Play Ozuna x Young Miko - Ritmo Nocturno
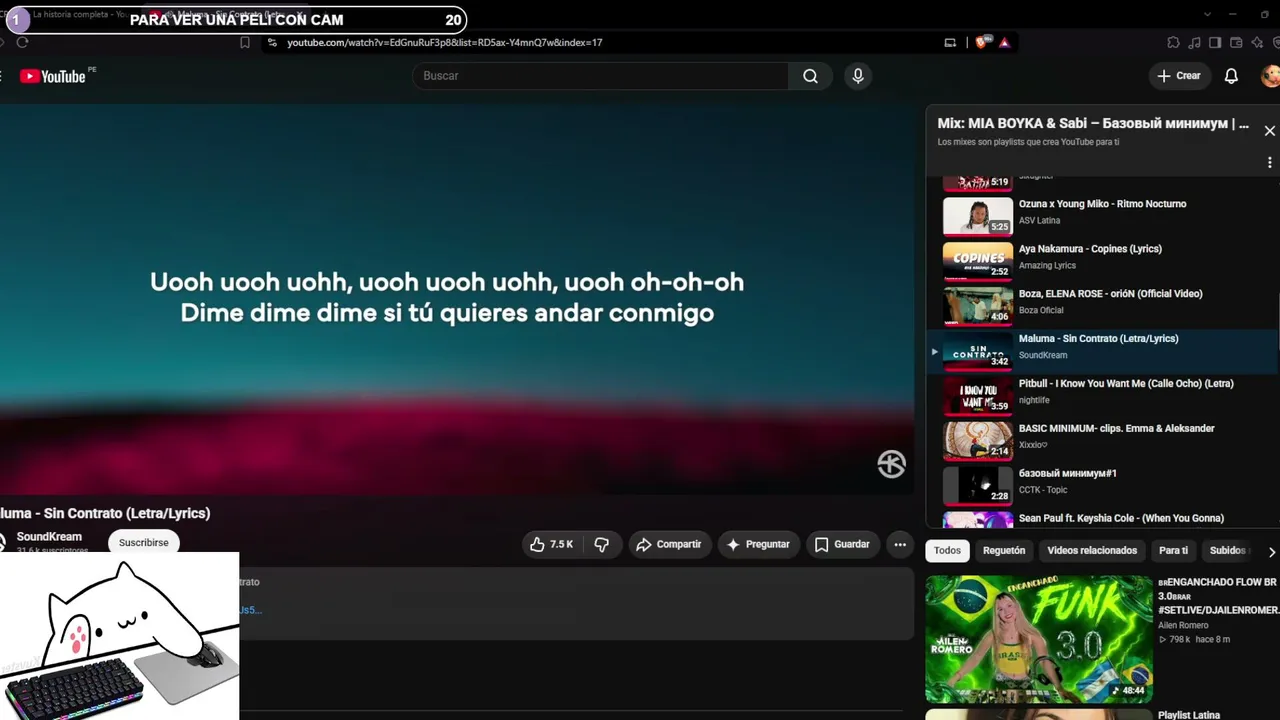 click(x=978, y=215)
